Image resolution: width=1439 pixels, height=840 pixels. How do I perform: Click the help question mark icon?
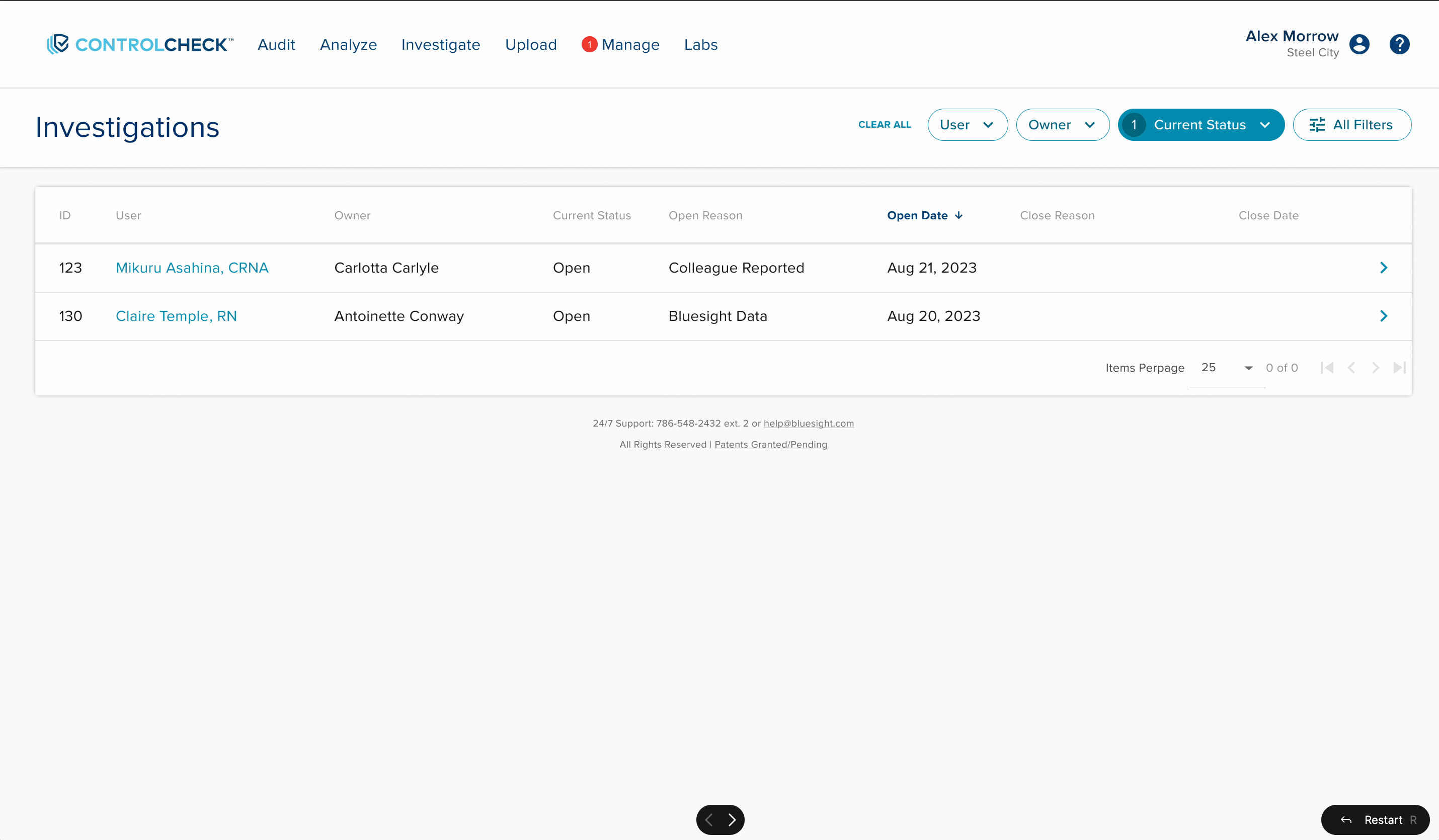coord(1399,44)
